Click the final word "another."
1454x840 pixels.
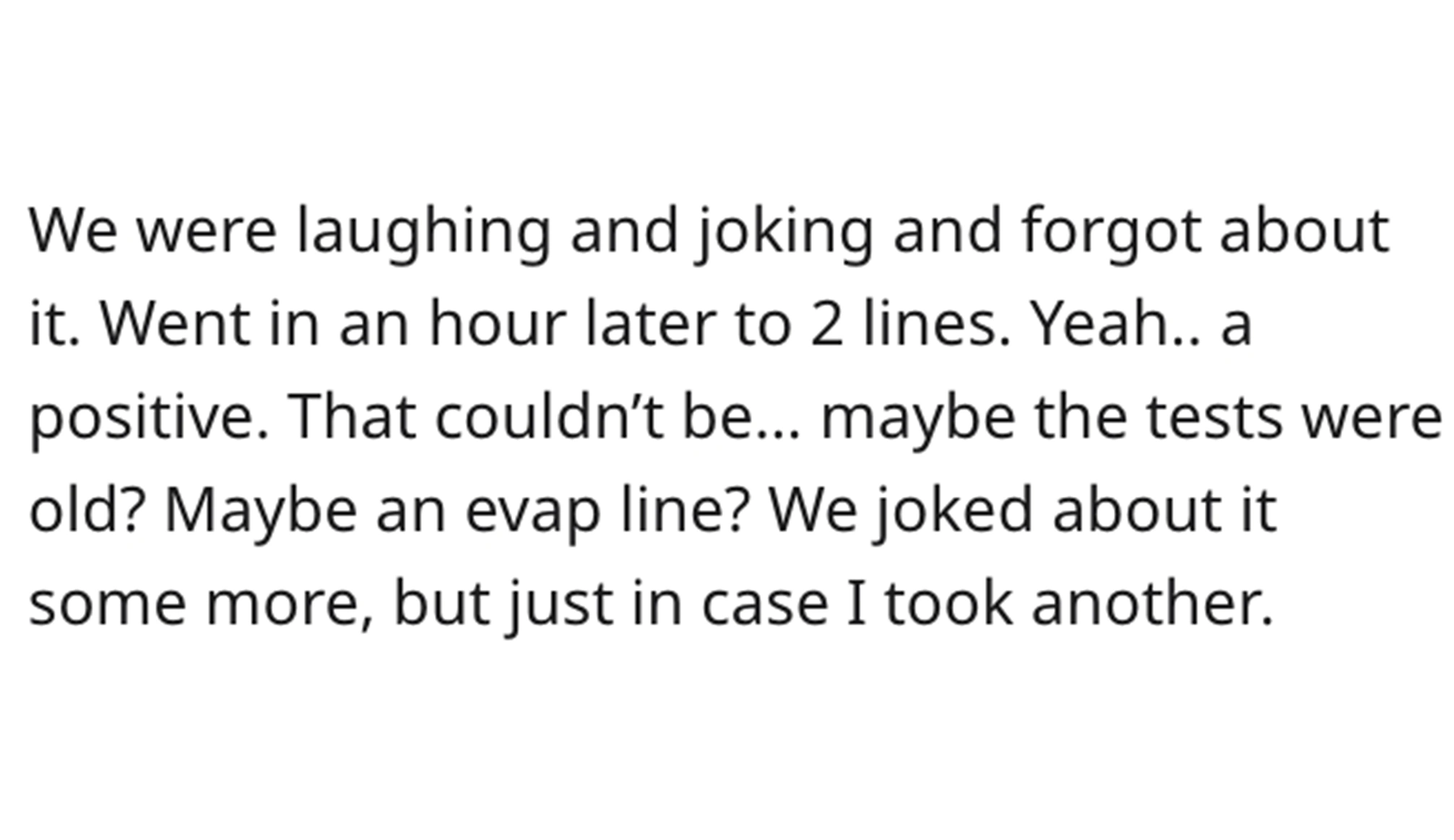point(1152,602)
